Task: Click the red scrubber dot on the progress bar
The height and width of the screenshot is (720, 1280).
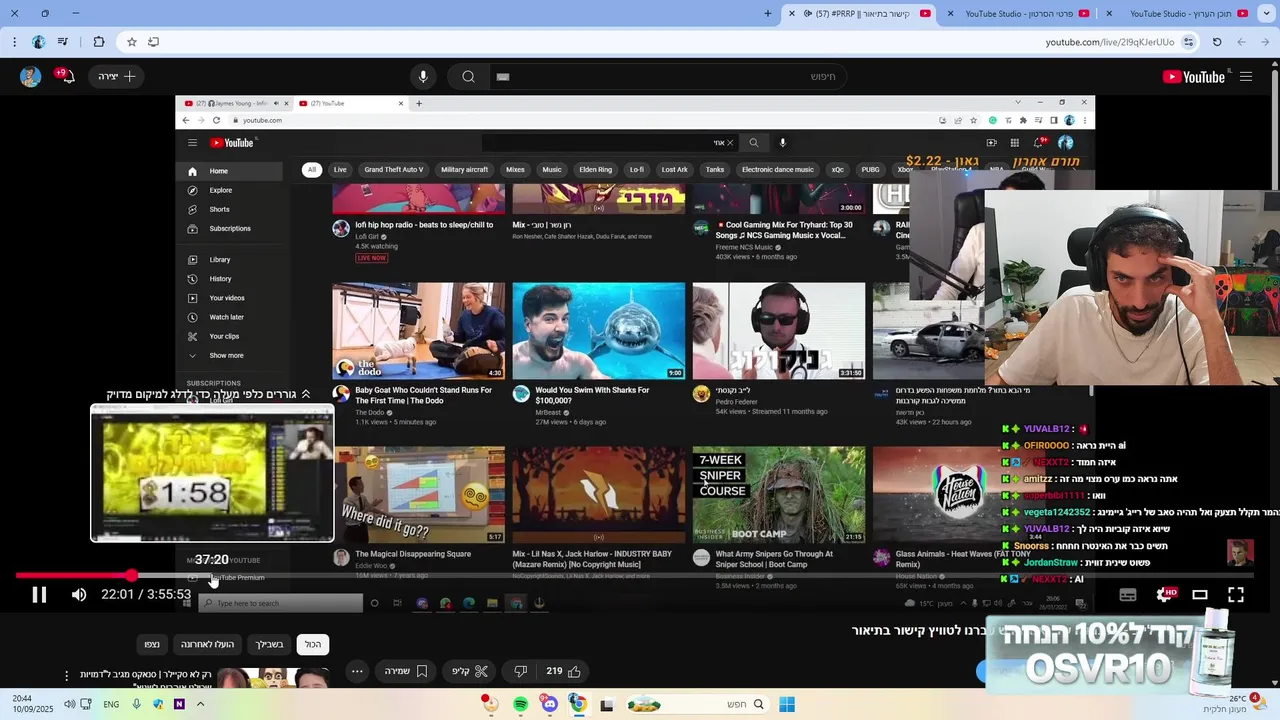Action: pyautogui.click(x=131, y=576)
